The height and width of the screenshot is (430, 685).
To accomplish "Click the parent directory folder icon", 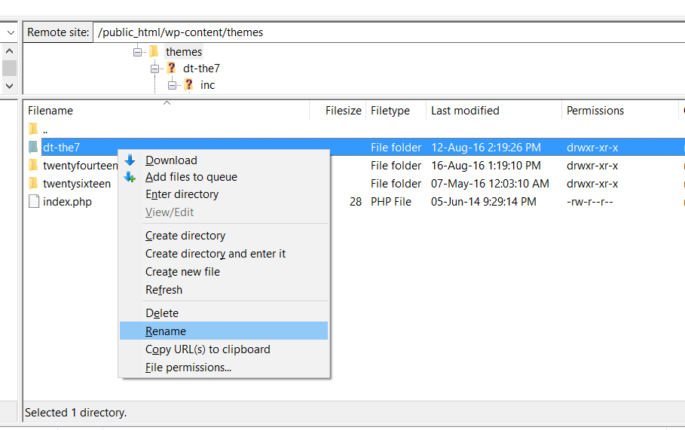I will pyautogui.click(x=33, y=129).
